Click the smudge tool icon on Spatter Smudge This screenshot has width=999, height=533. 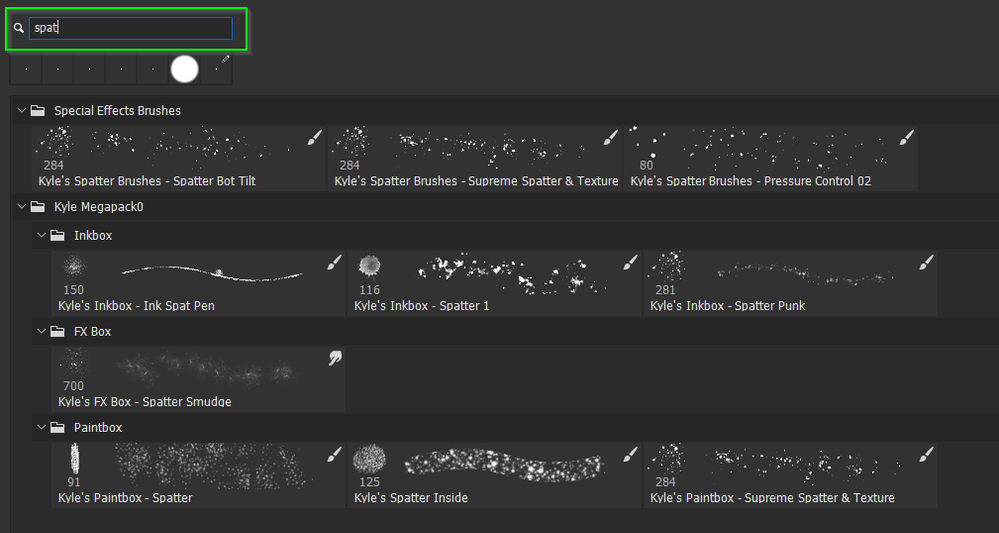pos(335,359)
